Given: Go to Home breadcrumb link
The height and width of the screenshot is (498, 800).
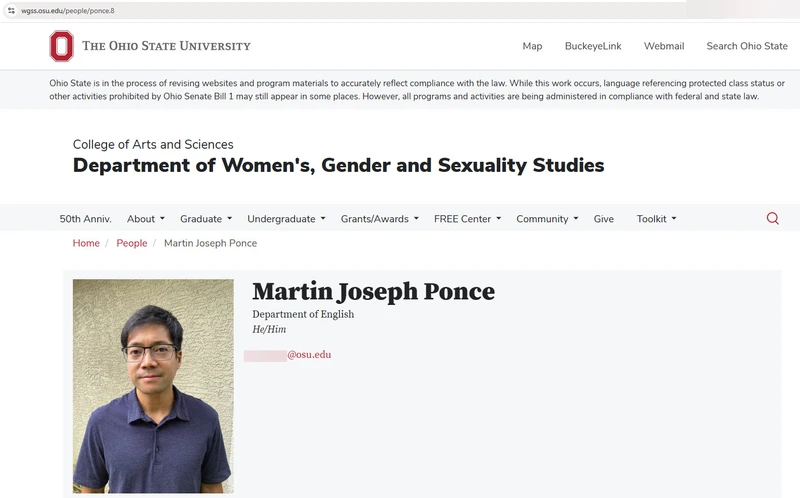Looking at the screenshot, I should coord(86,243).
